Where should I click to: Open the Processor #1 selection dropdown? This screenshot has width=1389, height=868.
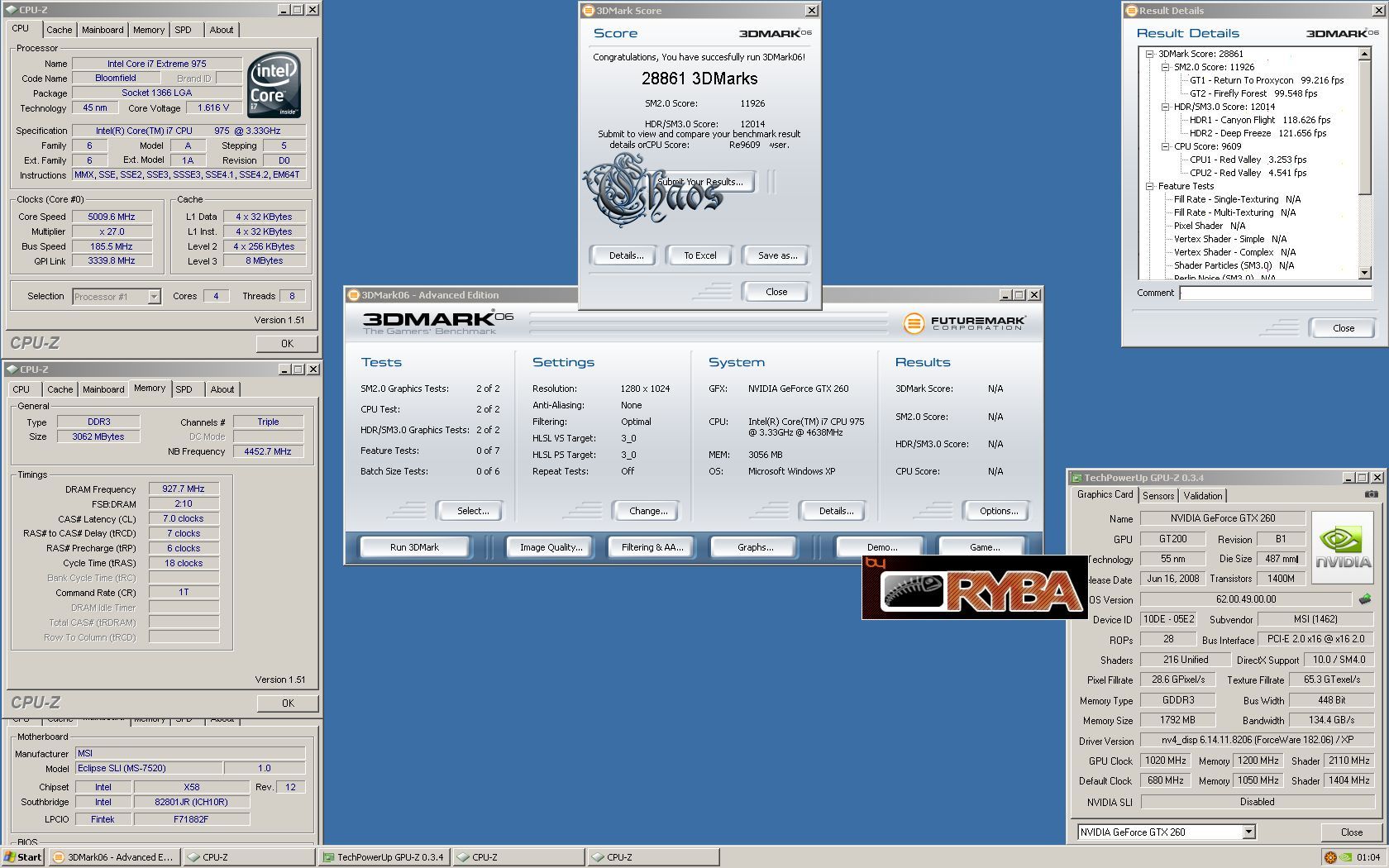[x=154, y=296]
